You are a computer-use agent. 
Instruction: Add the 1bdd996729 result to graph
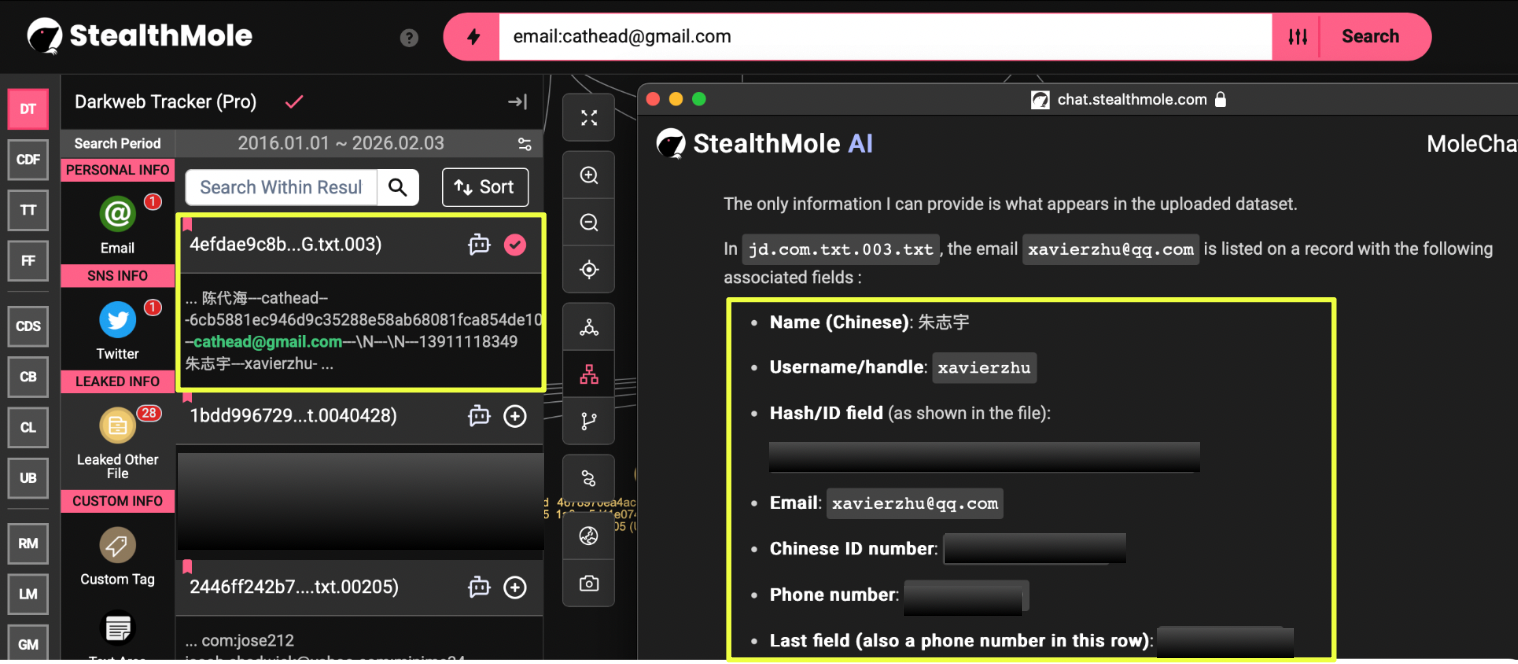[515, 416]
